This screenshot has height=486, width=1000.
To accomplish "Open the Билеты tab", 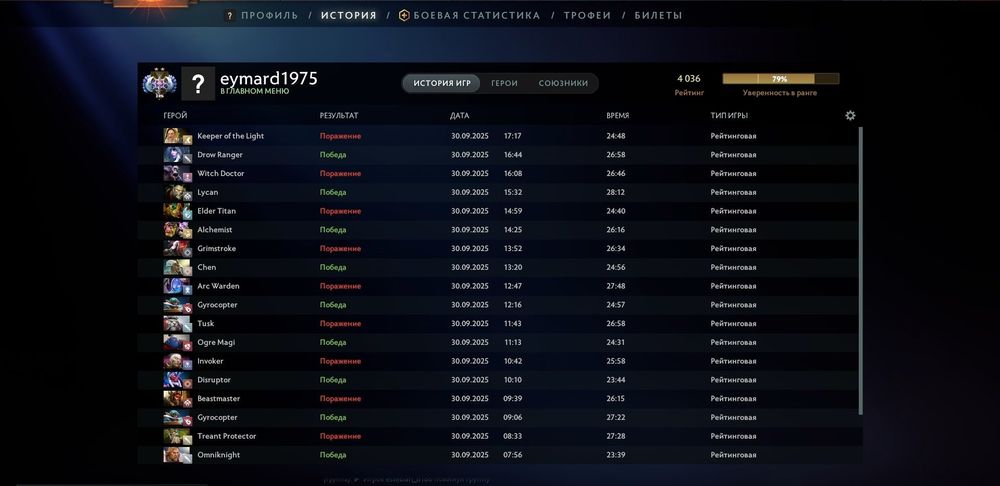I will [658, 15].
